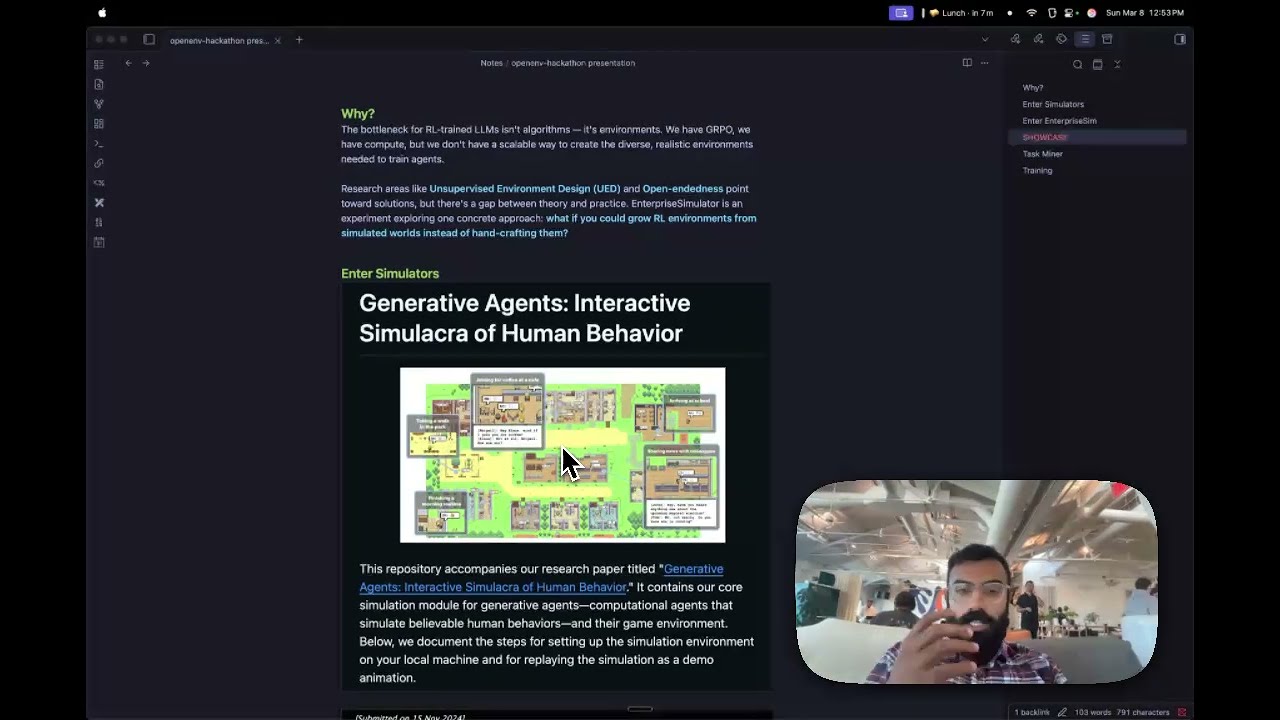The width and height of the screenshot is (1280, 720).
Task: Click the purple screen-sharing menu bar icon
Action: pos(901,13)
